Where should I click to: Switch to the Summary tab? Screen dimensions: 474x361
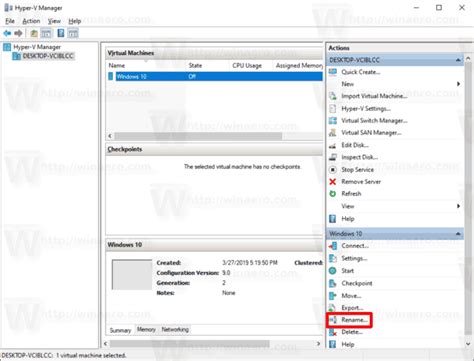(x=120, y=330)
